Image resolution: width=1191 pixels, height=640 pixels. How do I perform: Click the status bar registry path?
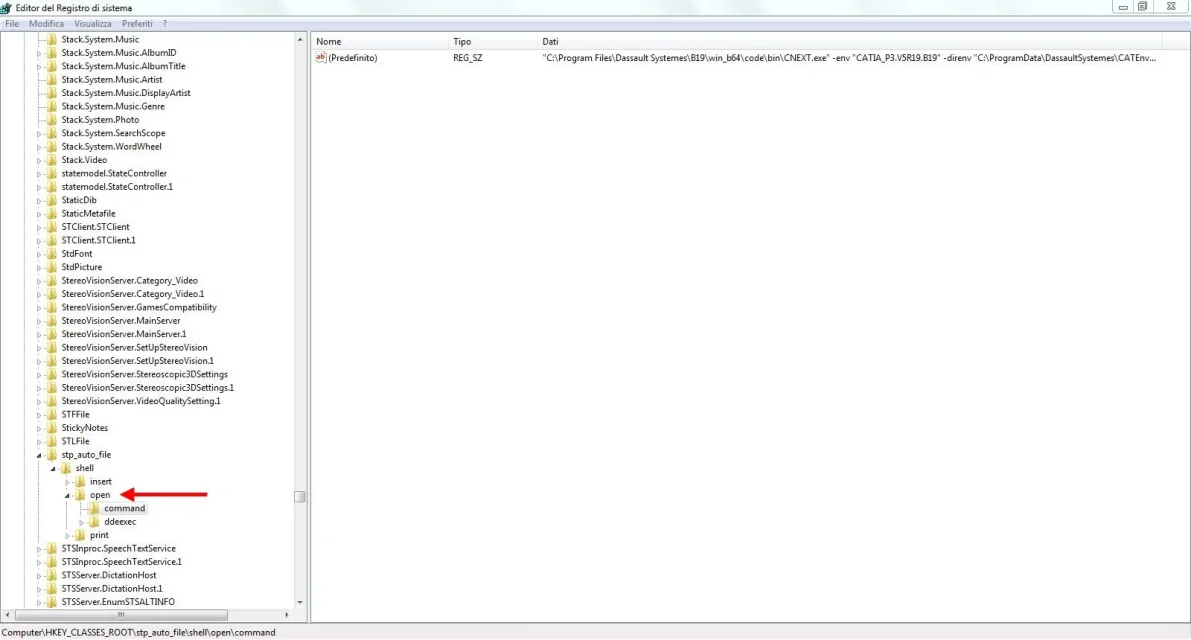tap(138, 632)
